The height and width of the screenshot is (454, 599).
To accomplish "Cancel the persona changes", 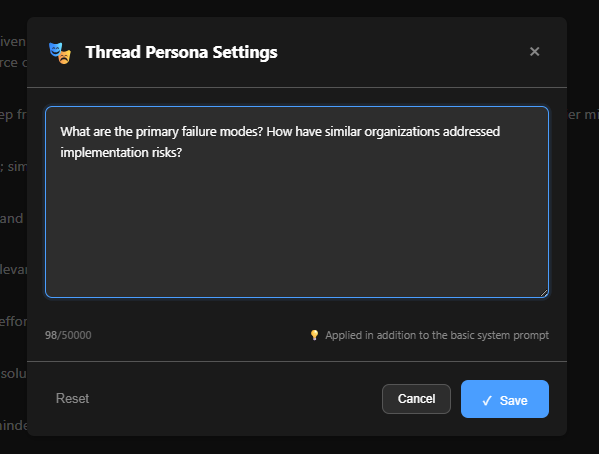I will pos(416,399).
